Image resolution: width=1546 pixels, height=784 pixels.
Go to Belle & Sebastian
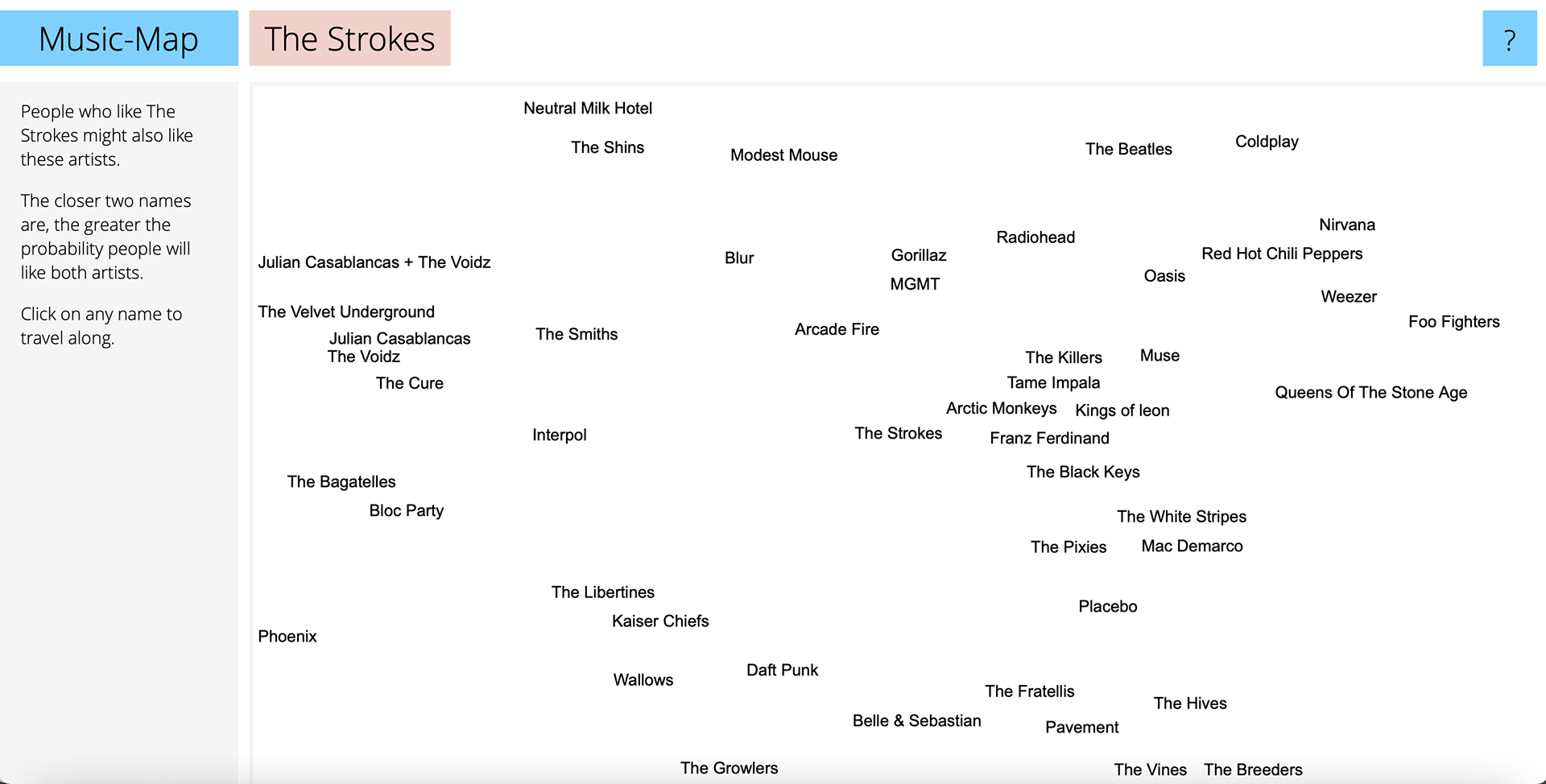(916, 720)
